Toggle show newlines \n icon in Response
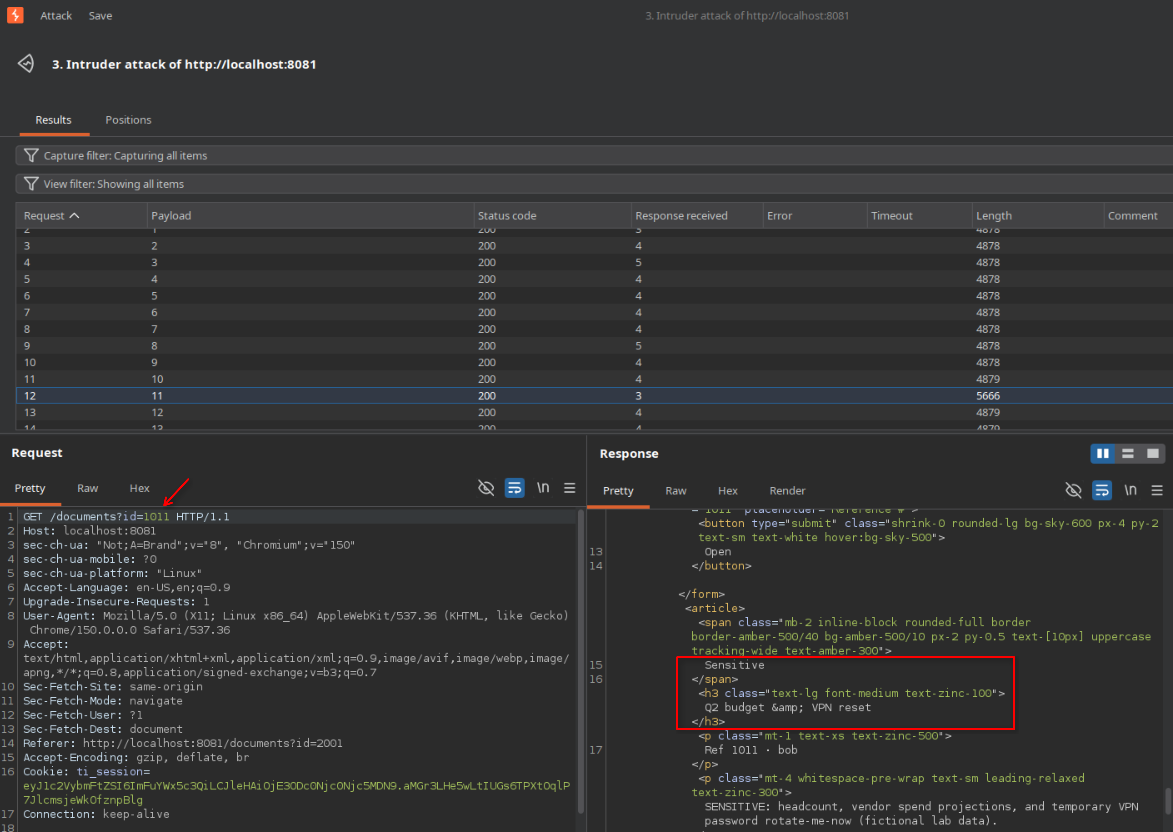Screen dimensions: 1173x832 coord(1130,490)
